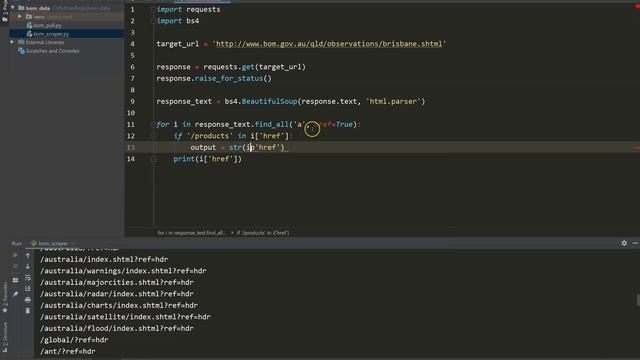Toggle scroll to end of console output

click(x=28, y=289)
